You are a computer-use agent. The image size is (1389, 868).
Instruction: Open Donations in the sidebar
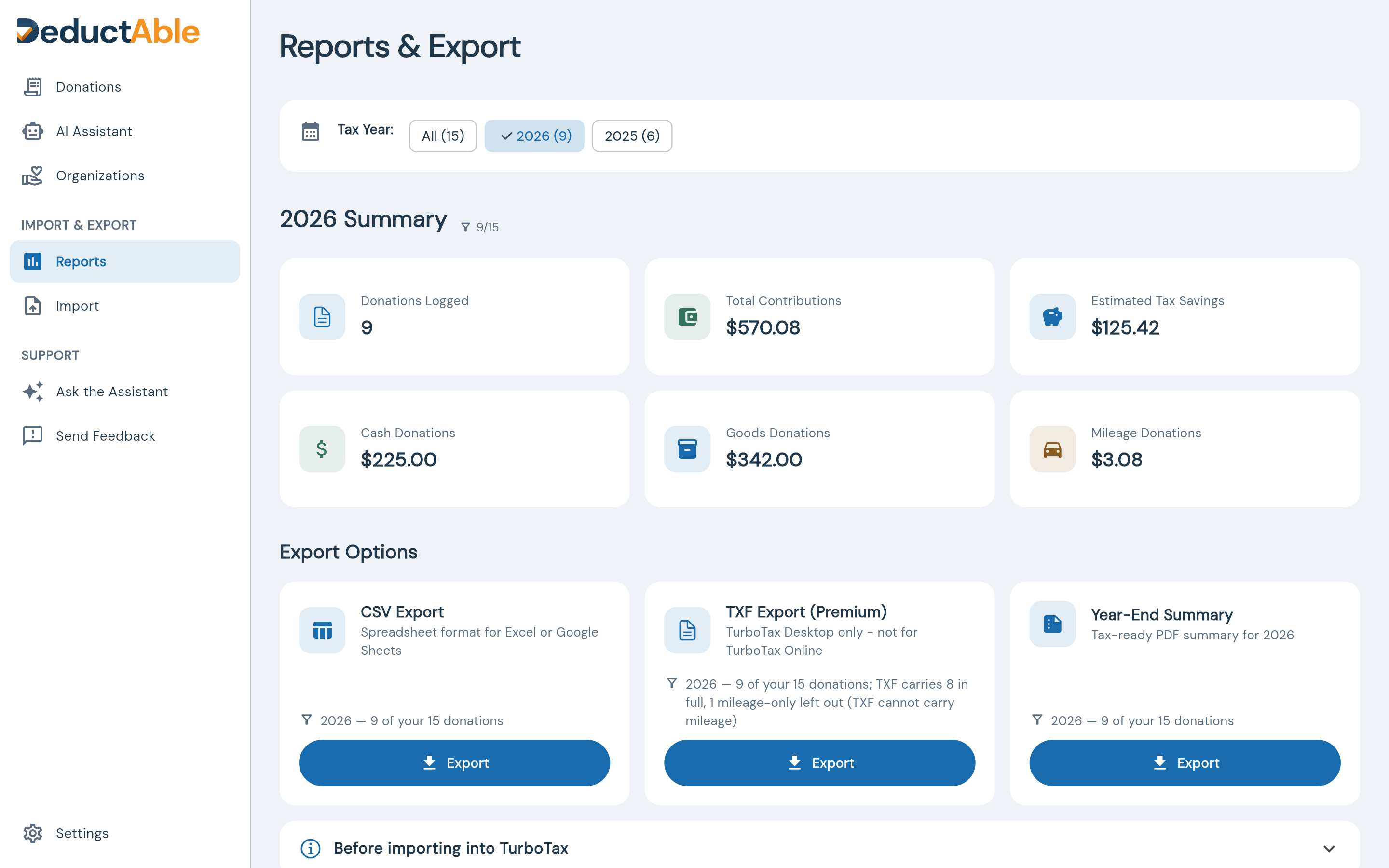124,87
